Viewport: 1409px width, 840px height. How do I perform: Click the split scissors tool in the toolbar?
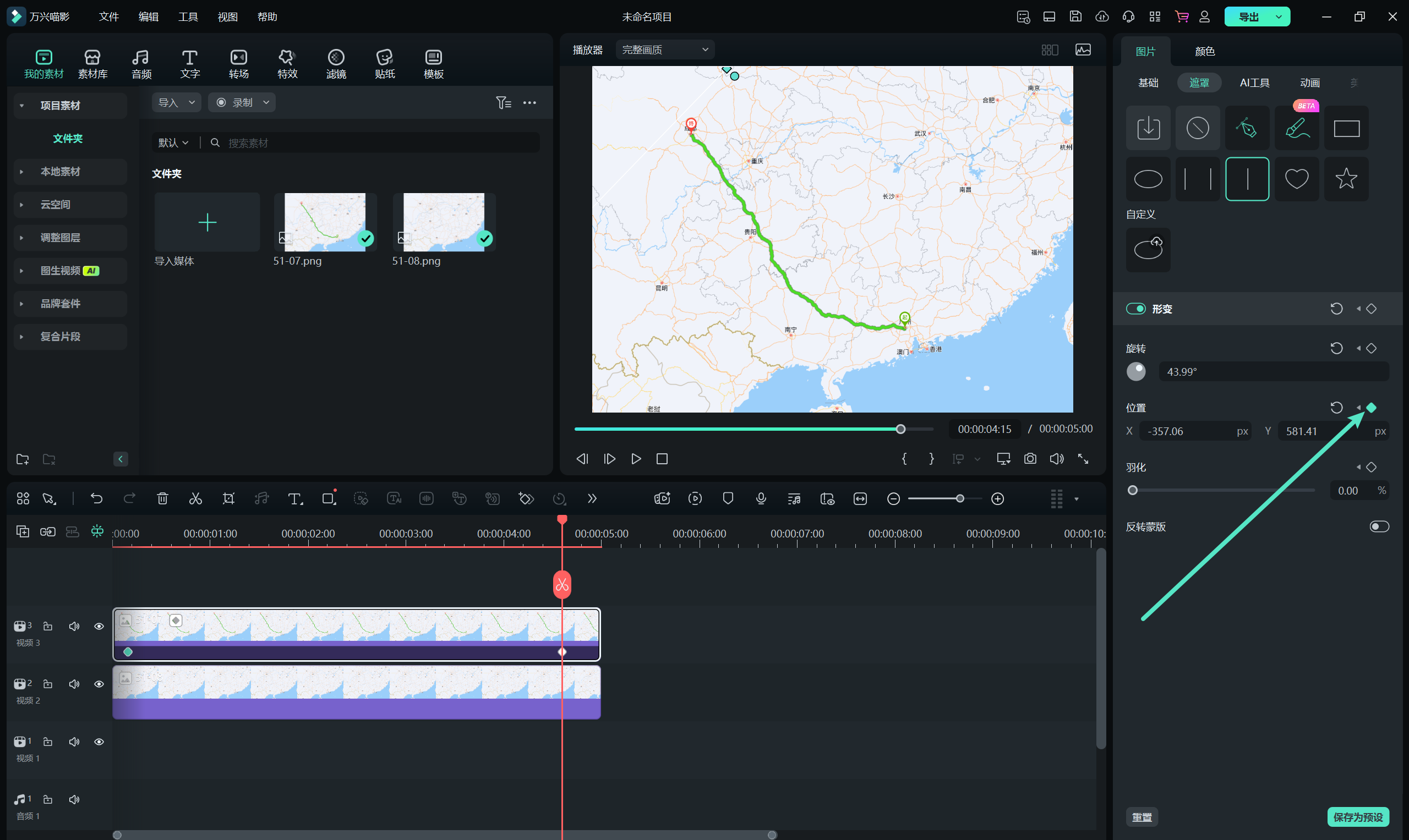(x=195, y=499)
